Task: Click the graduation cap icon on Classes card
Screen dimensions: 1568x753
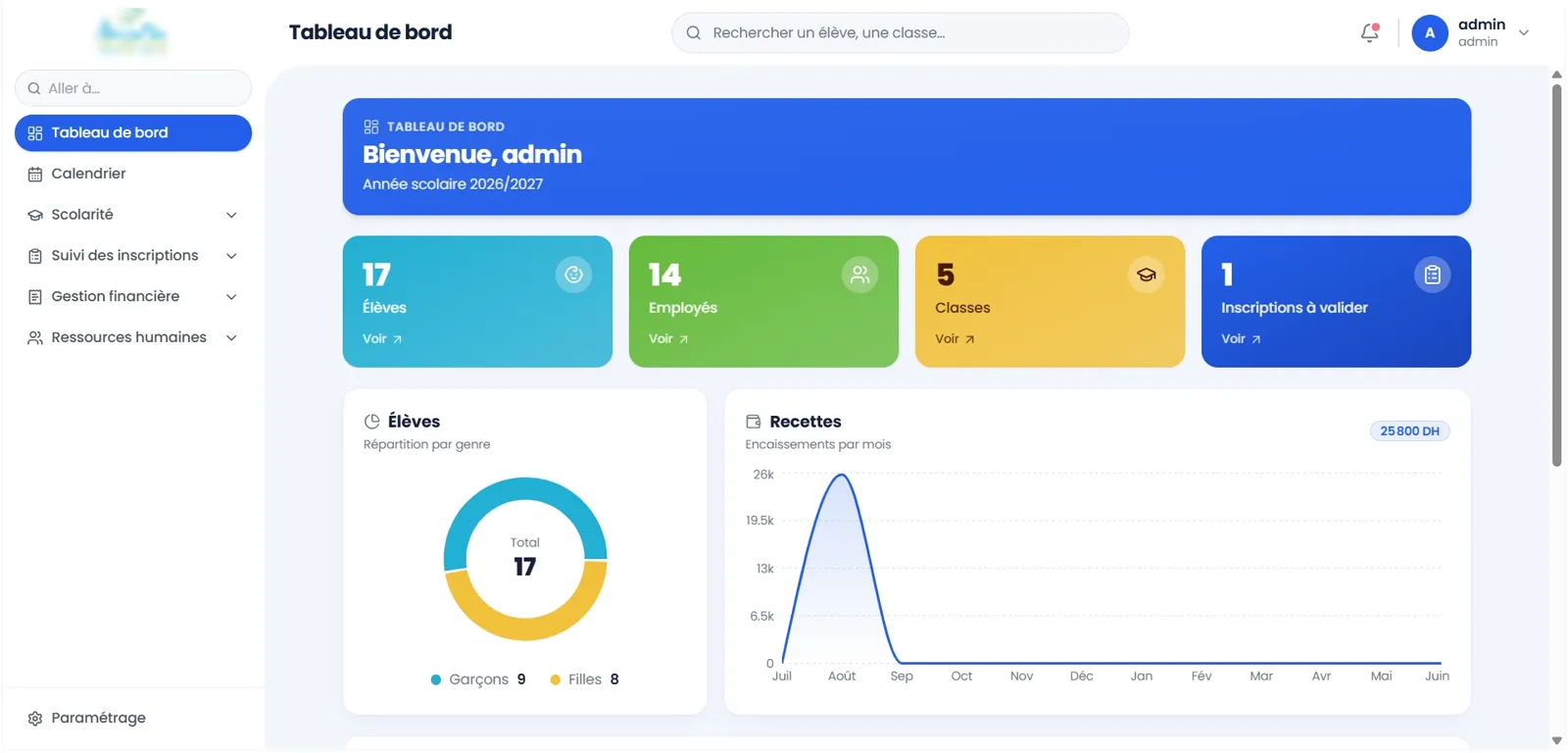Action: coord(1146,275)
